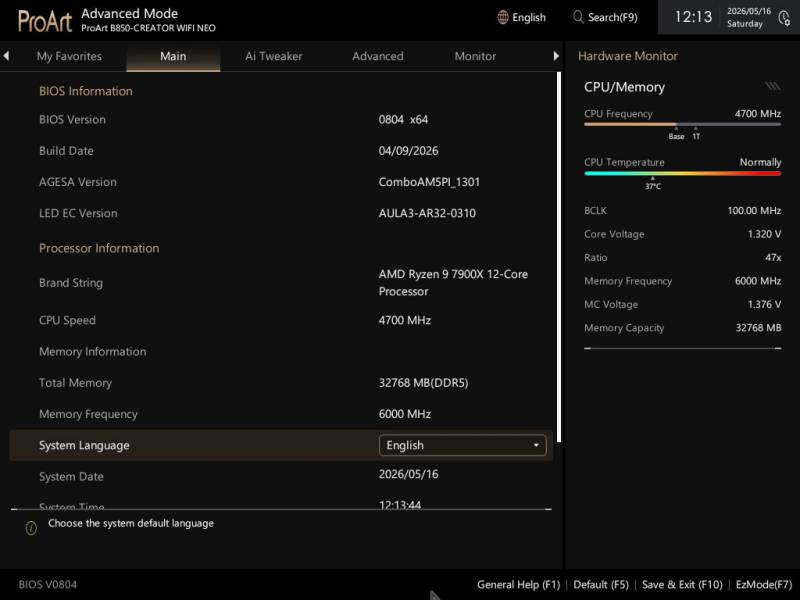Open the clock settings gear icon
800x600 pixels.
784,18
